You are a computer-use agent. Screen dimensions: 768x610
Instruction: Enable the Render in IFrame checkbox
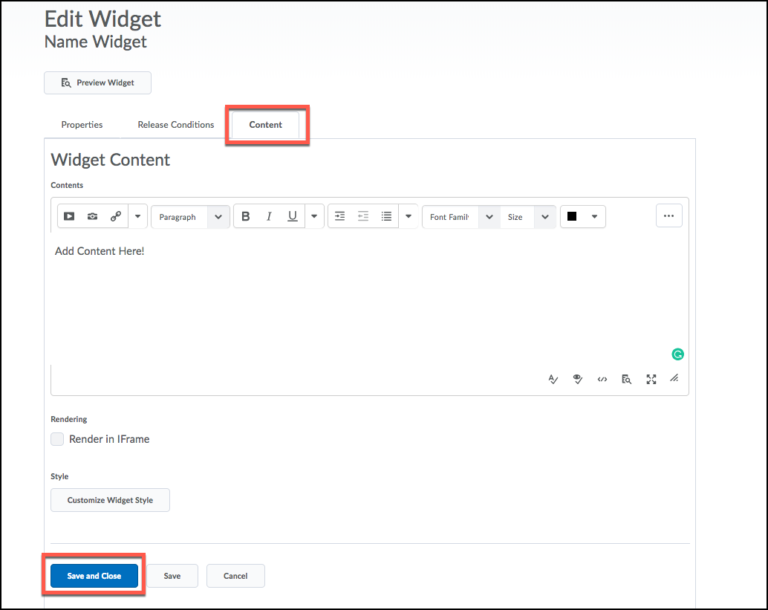(x=57, y=439)
